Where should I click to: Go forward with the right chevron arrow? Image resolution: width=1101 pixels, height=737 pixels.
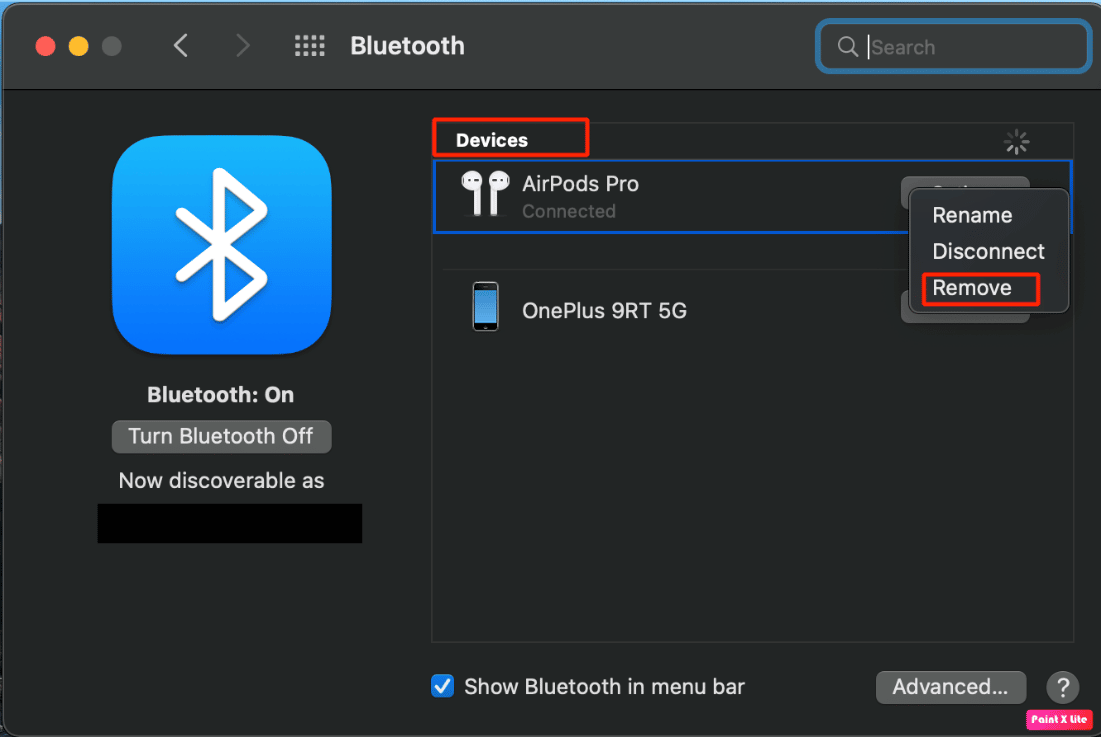[x=242, y=46]
